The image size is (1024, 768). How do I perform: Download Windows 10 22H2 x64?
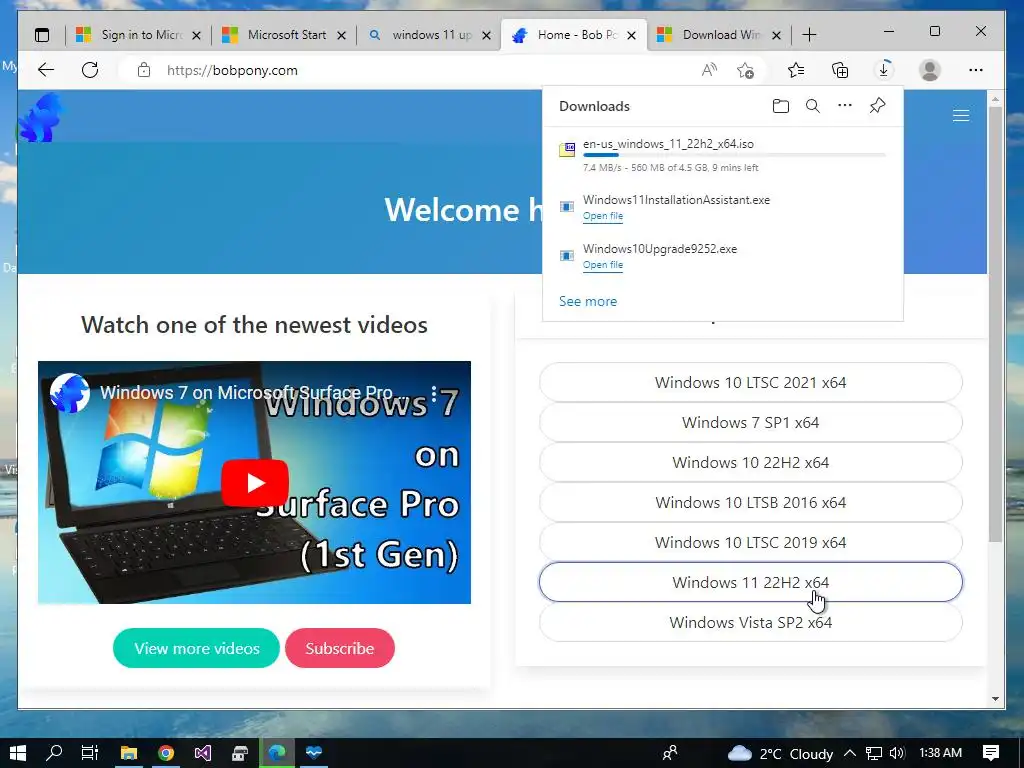750,462
